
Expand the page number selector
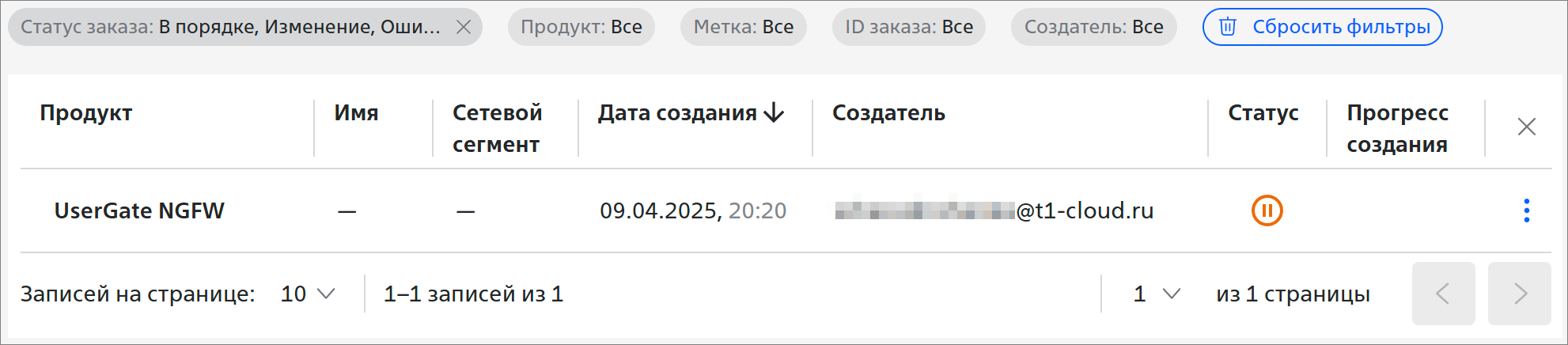coord(1157,294)
